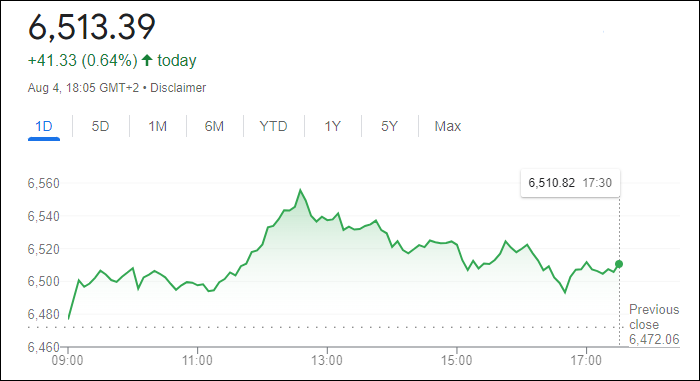Image resolution: width=700 pixels, height=381 pixels.
Task: Open the 1M time range tab
Action: pyautogui.click(x=158, y=126)
